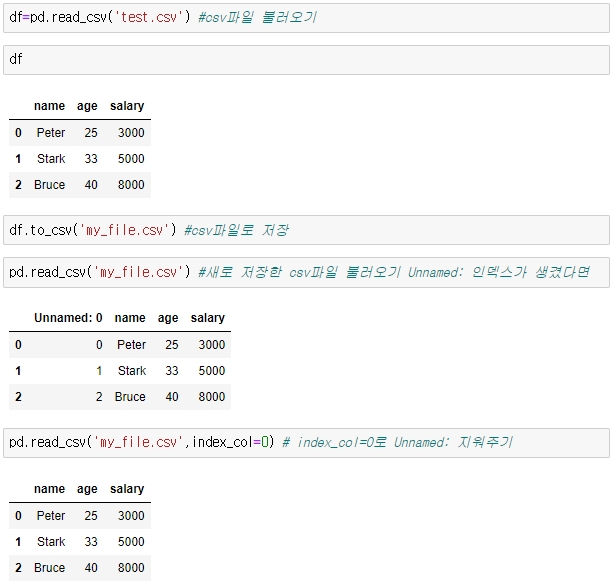Click age 33 in the Unnamed table

tap(172, 371)
